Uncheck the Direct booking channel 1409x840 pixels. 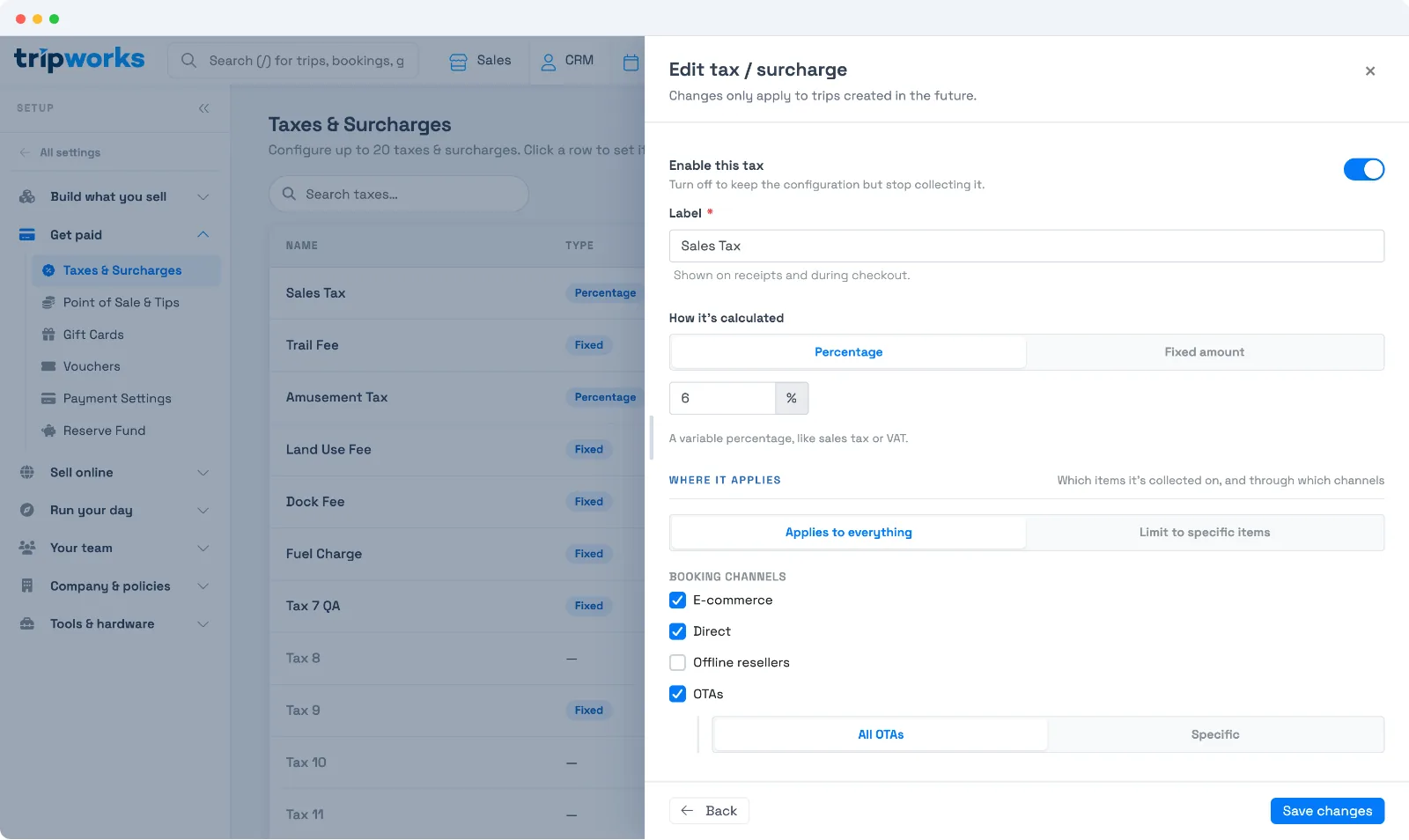[677, 631]
